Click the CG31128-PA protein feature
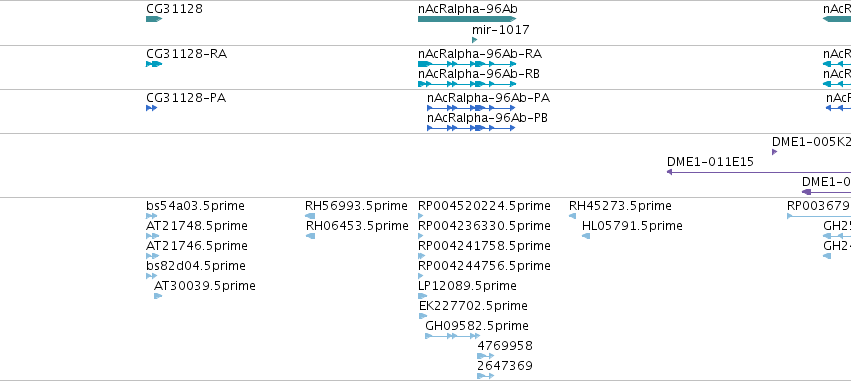This screenshot has width=851, height=381. click(x=151, y=108)
